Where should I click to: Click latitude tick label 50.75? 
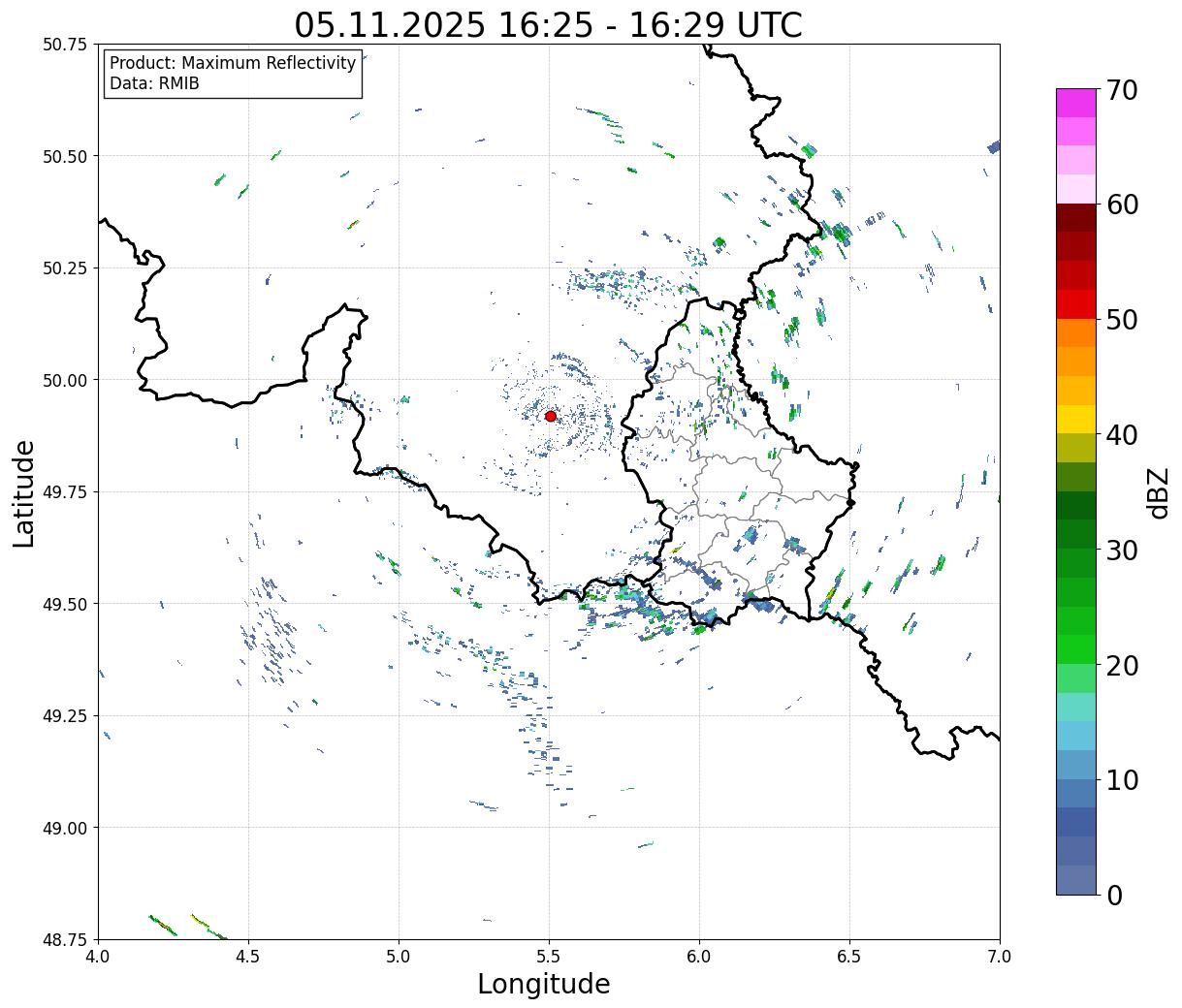[64, 45]
